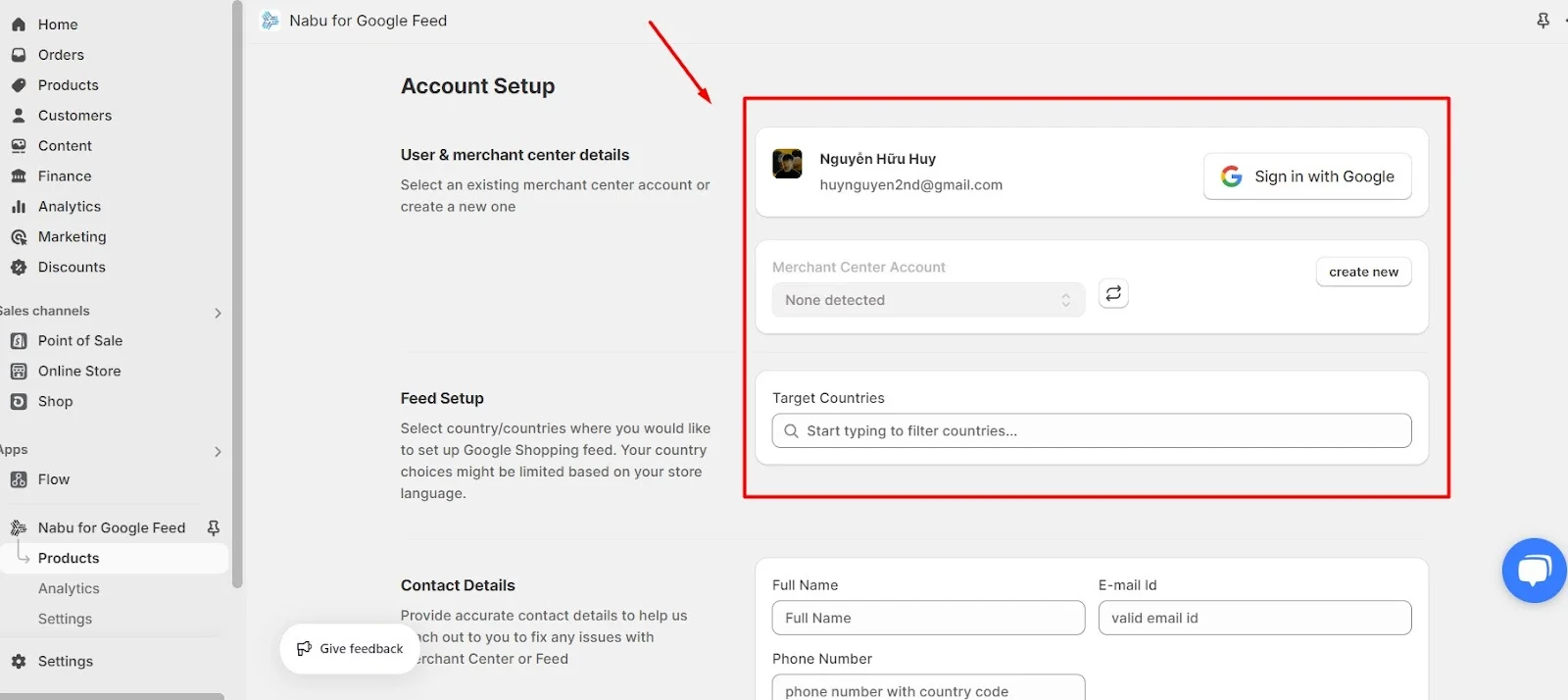The width and height of the screenshot is (1568, 700).
Task: Click the Nabu logo in app header
Action: pos(270,21)
